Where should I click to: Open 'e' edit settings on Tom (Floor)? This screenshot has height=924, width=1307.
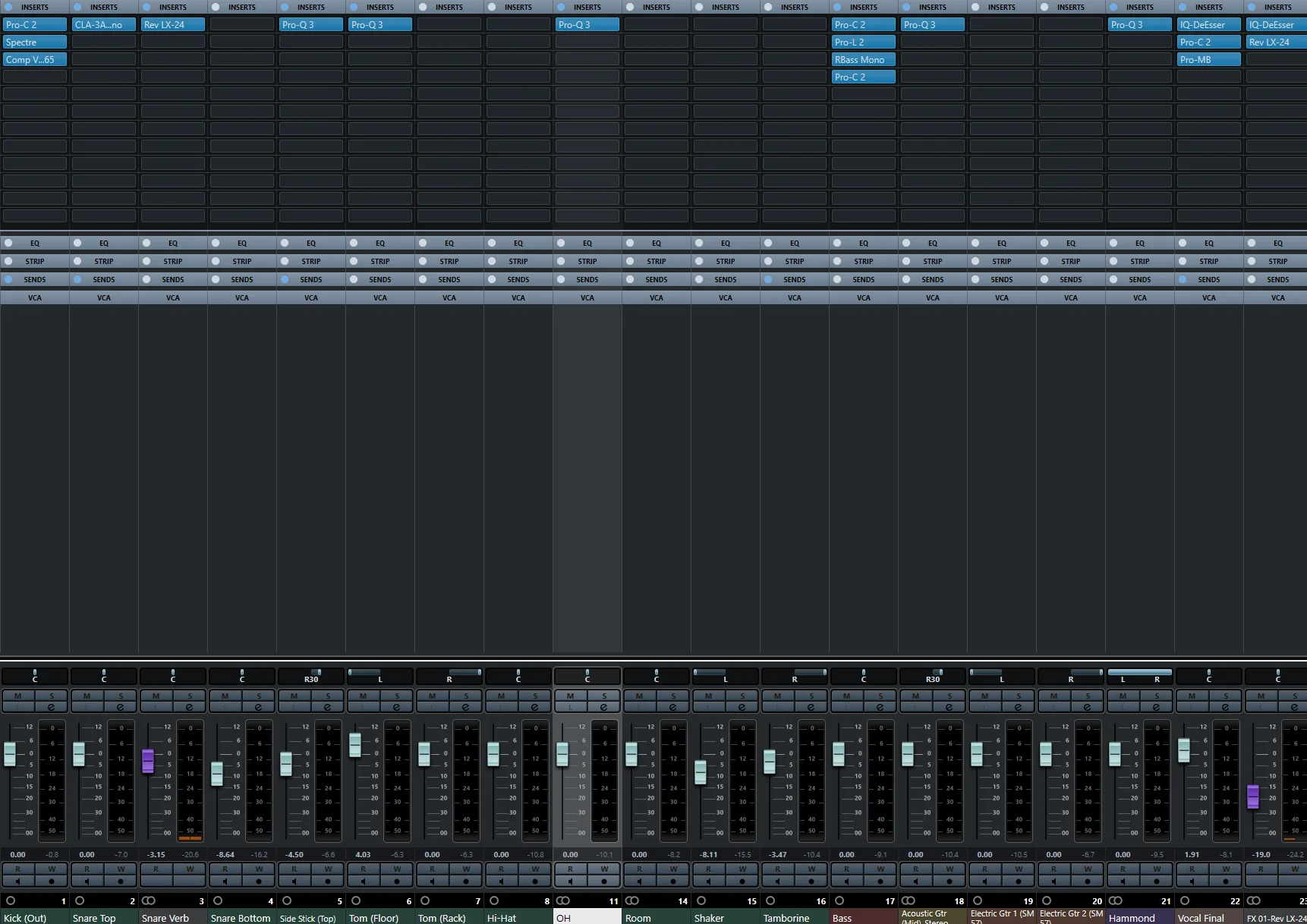(397, 707)
